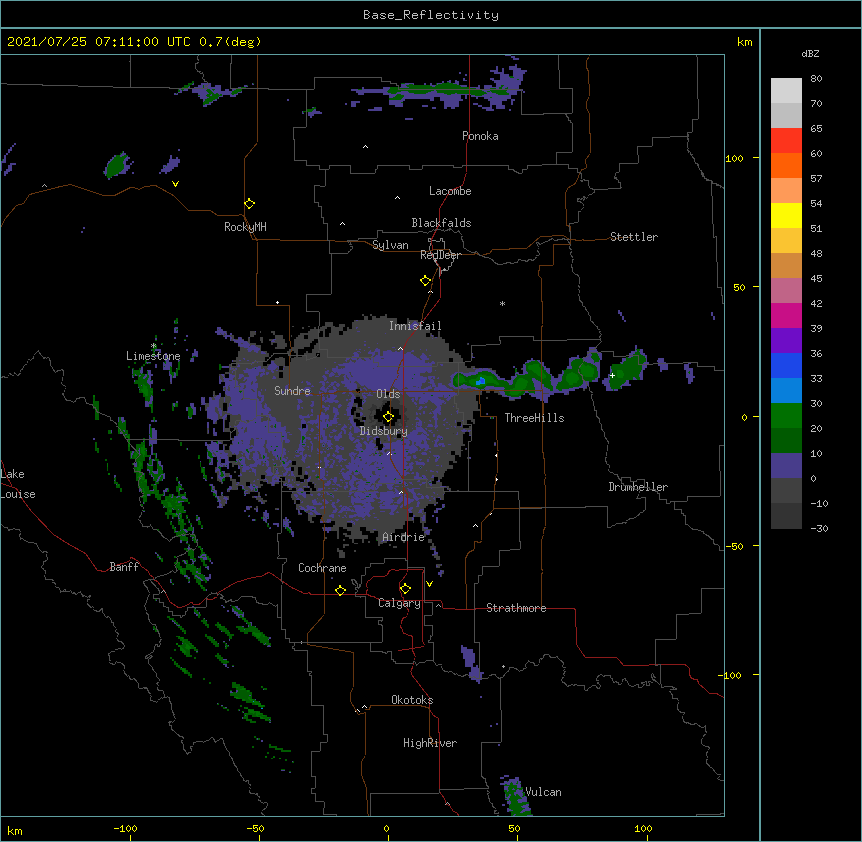862x842 pixels.
Task: Click the orange 57-60 dBZ legend swatch
Action: pyautogui.click(x=786, y=165)
